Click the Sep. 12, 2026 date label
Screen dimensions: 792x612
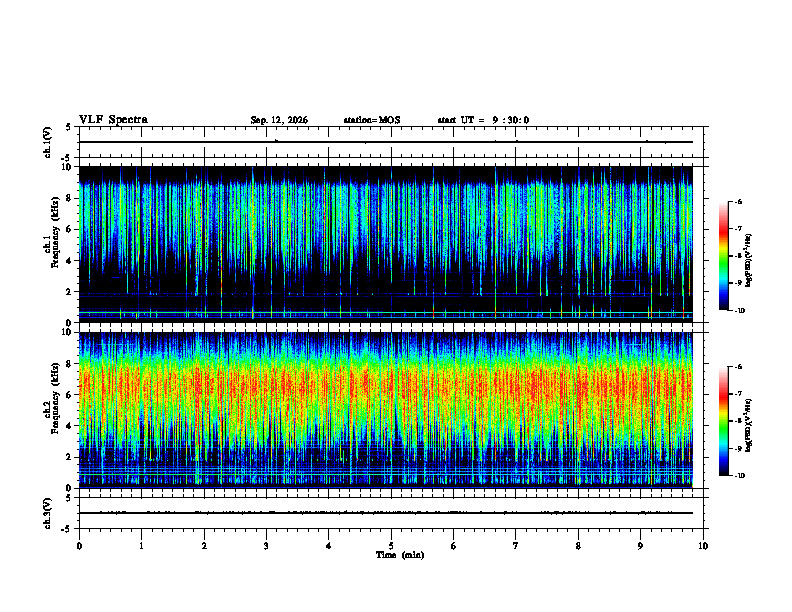279,120
